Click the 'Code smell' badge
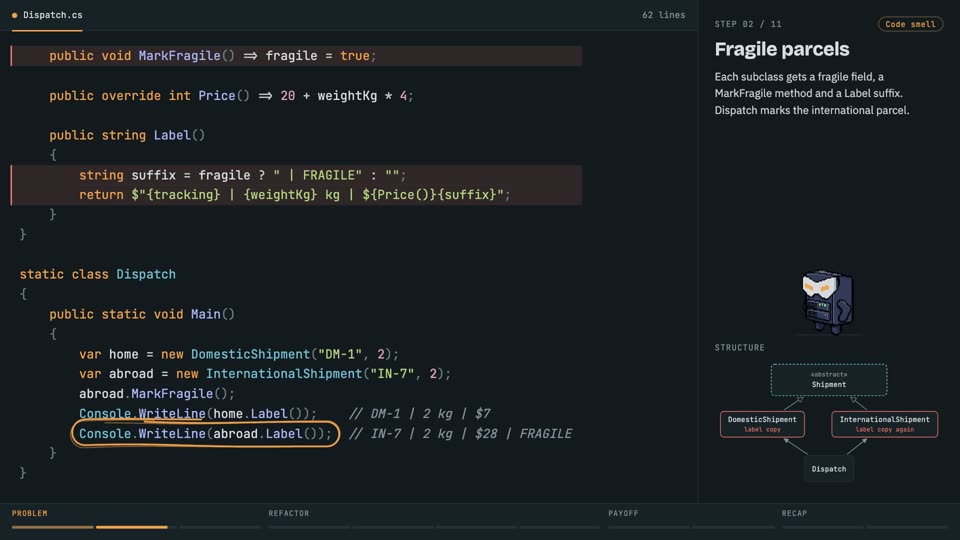Screen dimensions: 960x540 (x=910, y=24)
